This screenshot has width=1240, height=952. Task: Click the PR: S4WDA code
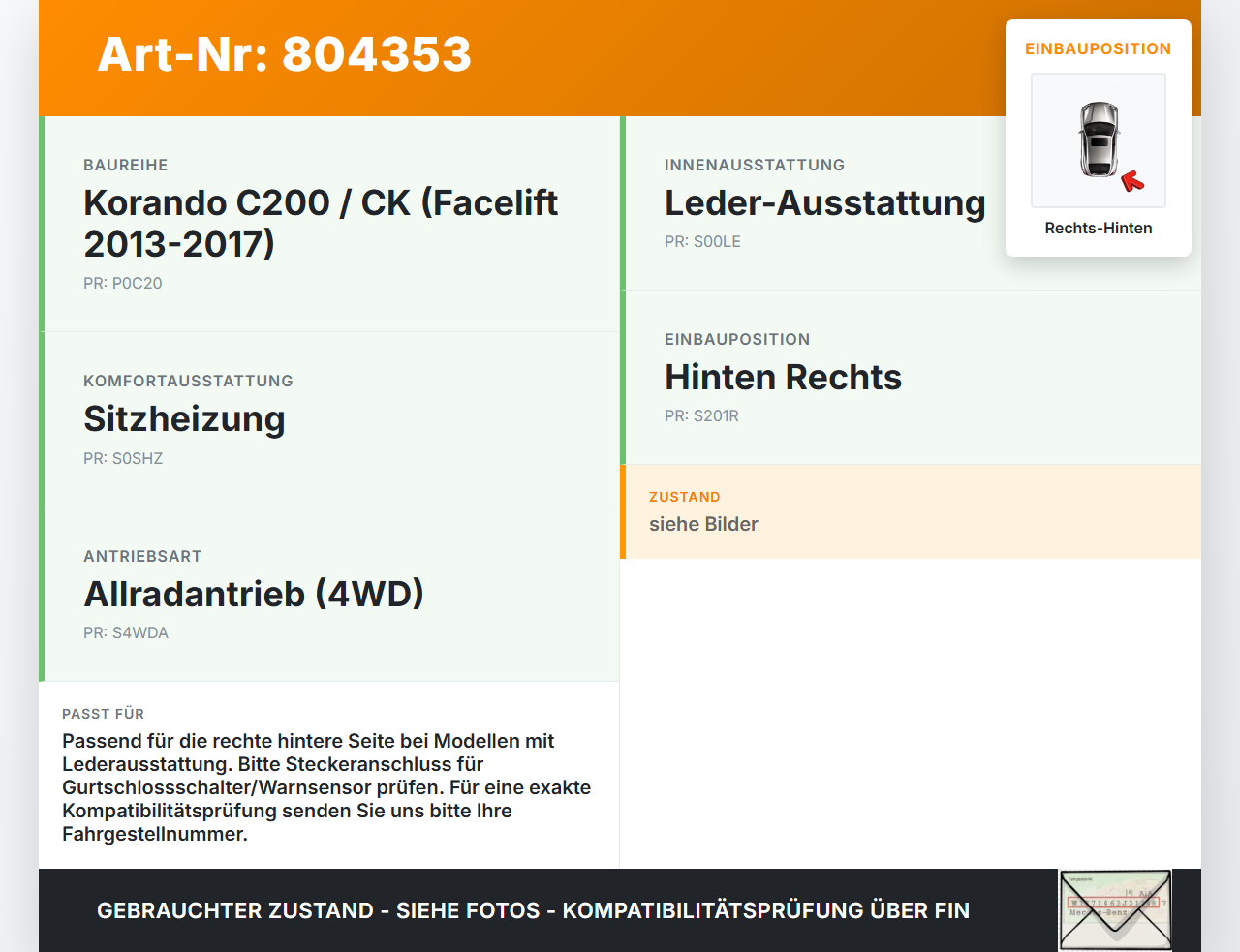tap(126, 632)
